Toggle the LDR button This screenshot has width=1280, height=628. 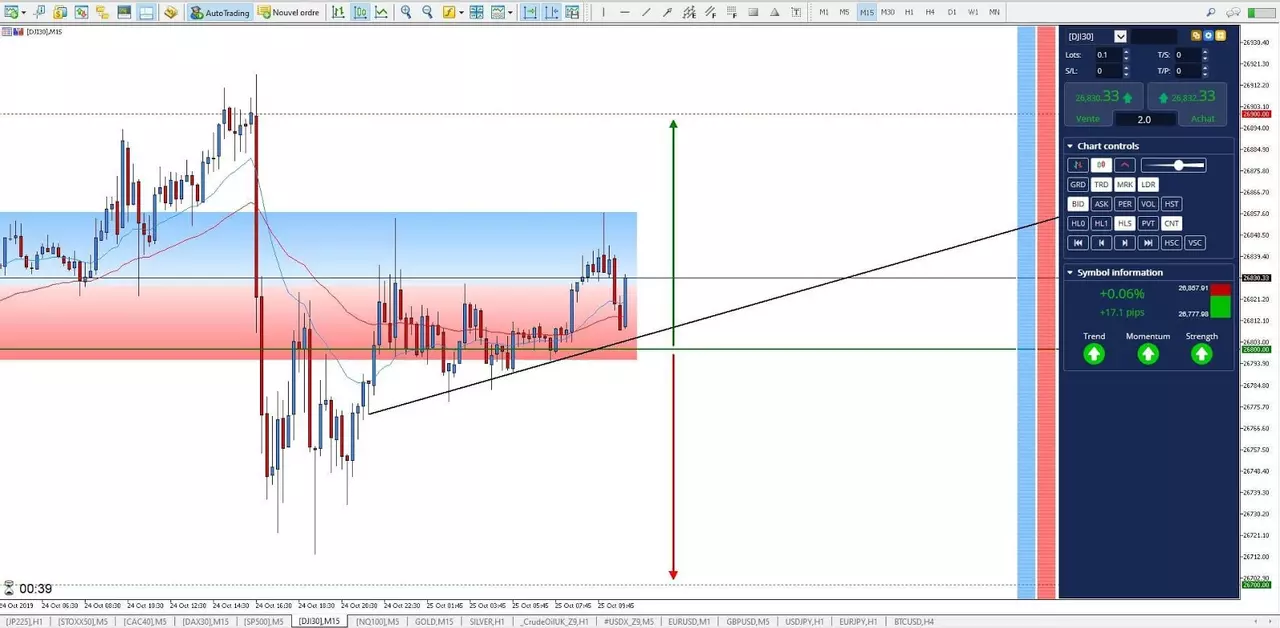click(1148, 185)
